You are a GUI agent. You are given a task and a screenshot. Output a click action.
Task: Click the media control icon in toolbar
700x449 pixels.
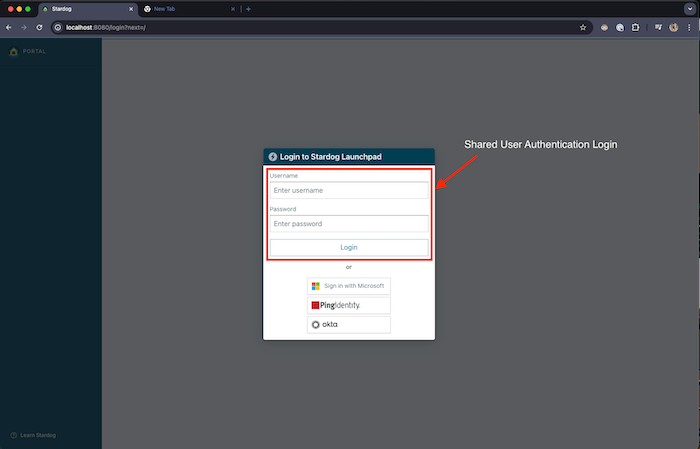tap(658, 28)
